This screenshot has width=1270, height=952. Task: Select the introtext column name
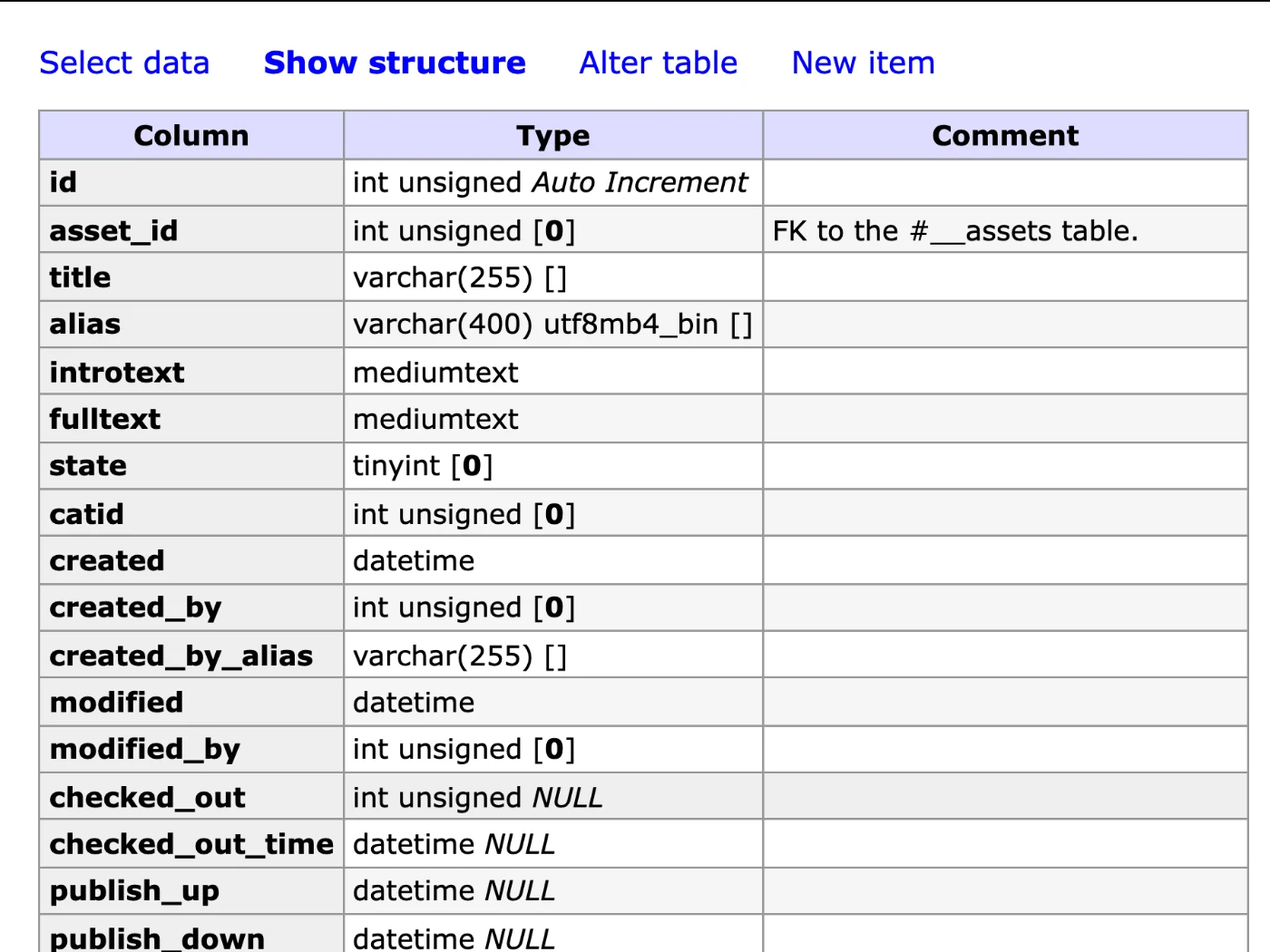(117, 372)
